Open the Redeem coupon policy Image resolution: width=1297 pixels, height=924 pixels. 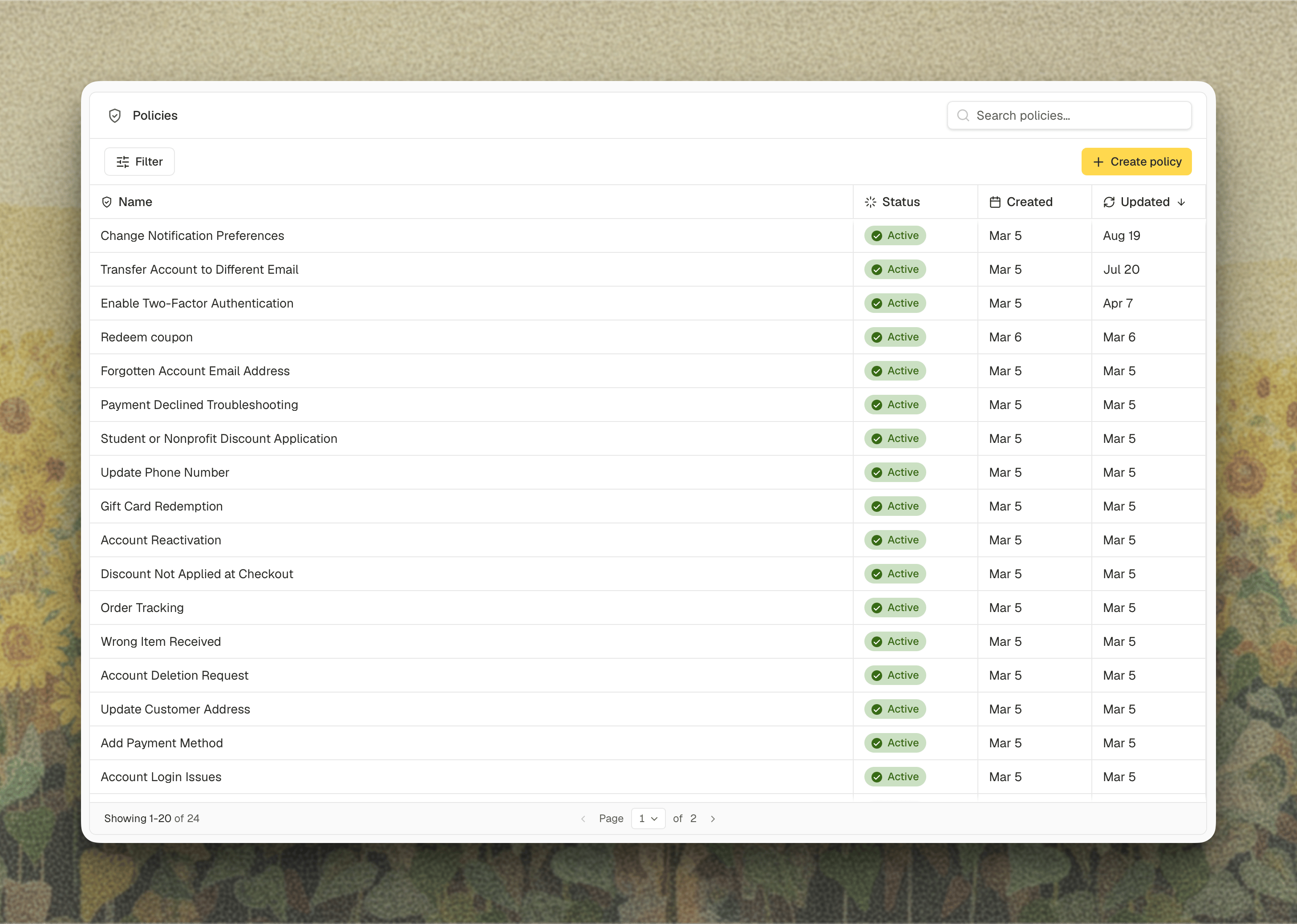[x=147, y=337]
